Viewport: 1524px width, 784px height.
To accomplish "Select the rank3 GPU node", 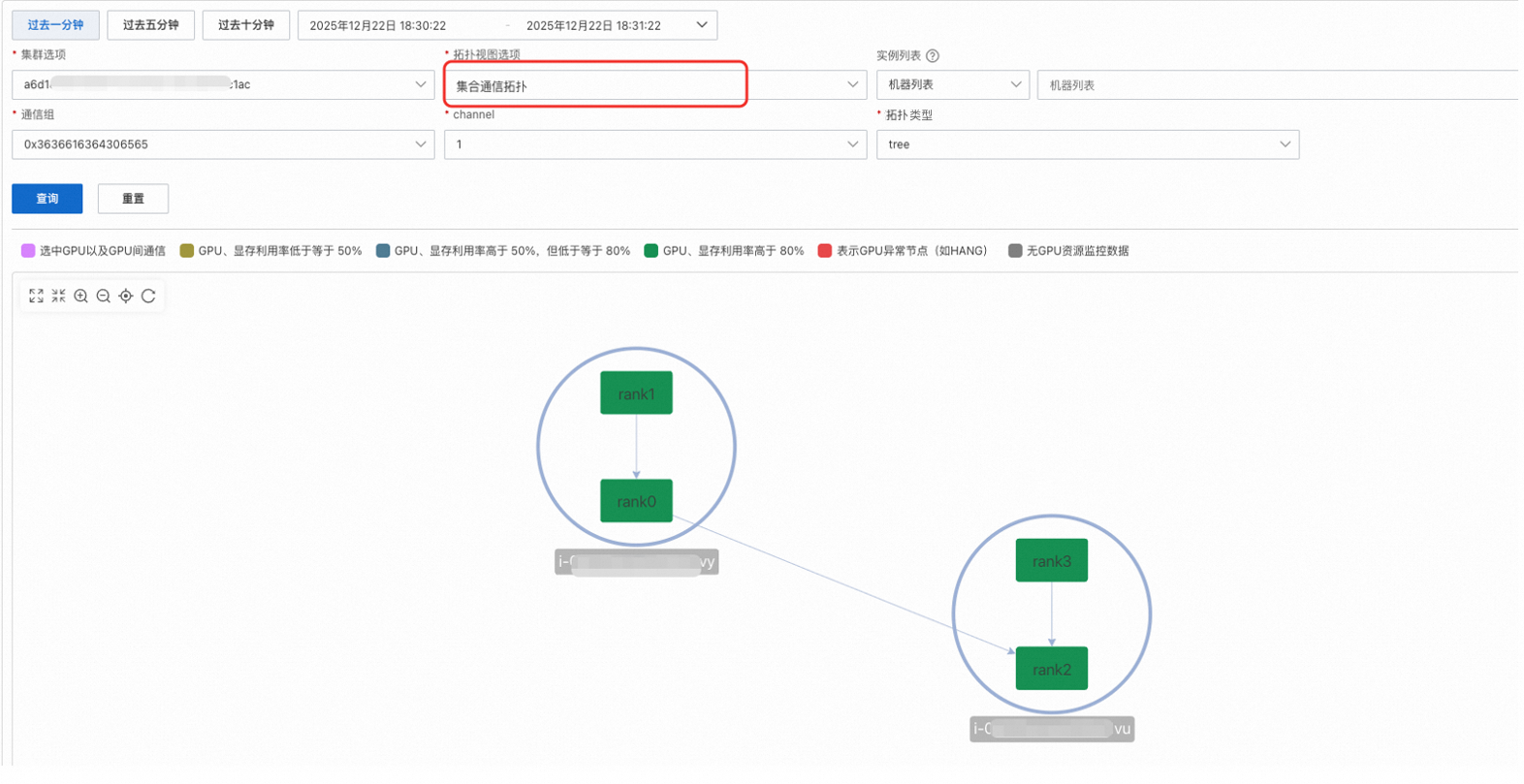I will 1052,561.
